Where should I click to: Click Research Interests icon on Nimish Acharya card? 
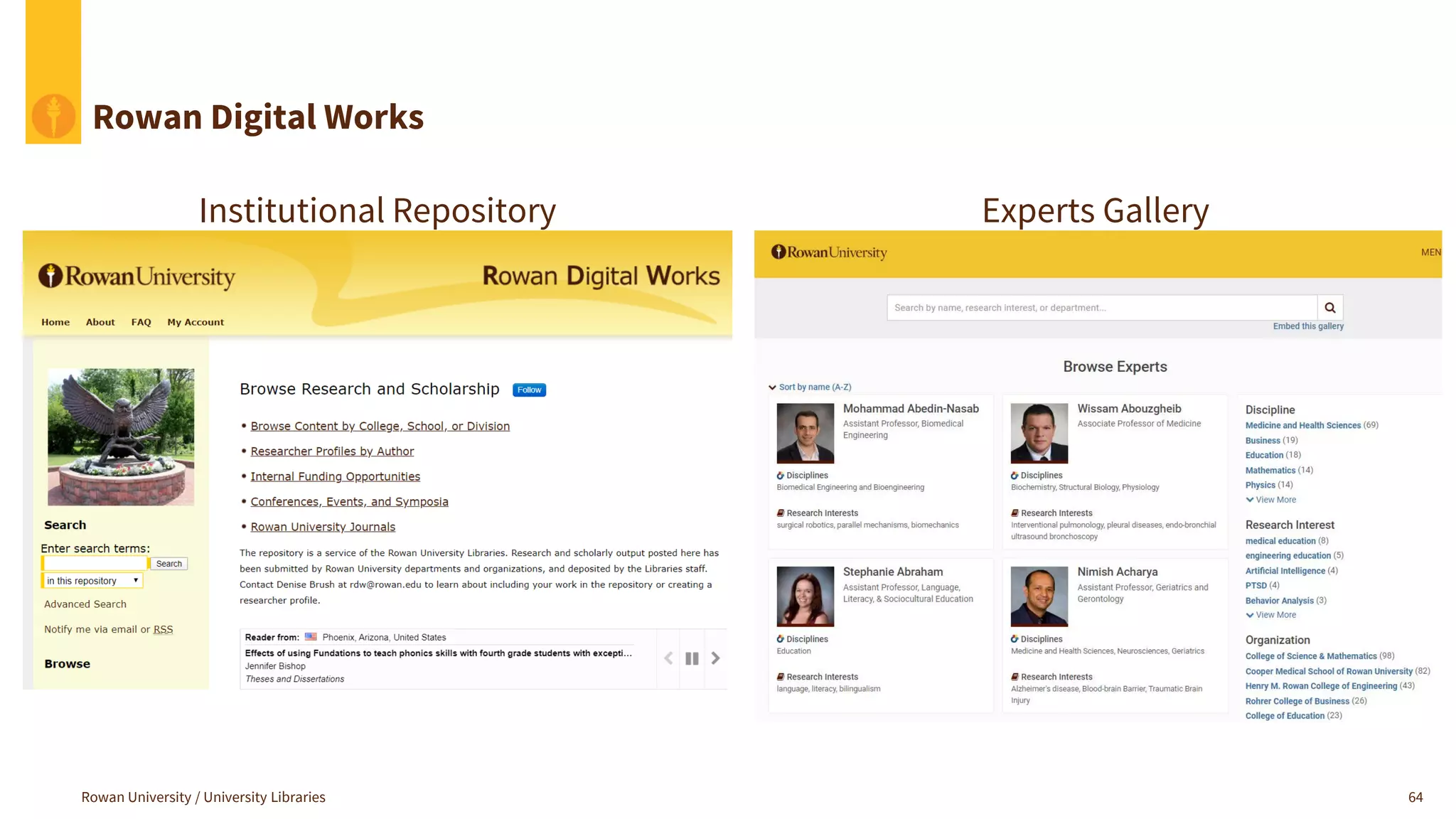click(1015, 677)
